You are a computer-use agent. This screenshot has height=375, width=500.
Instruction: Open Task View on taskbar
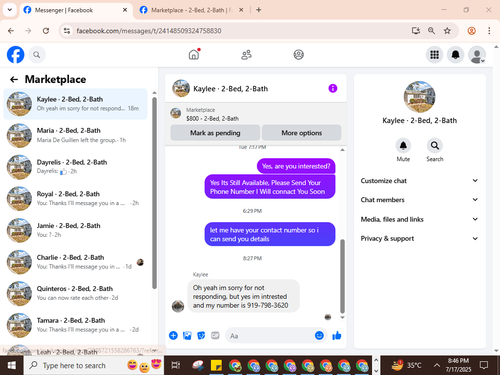(176, 365)
